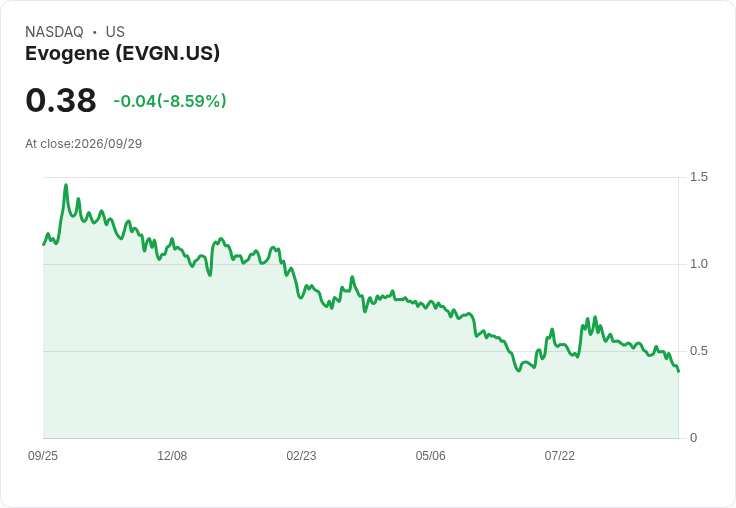736x508 pixels.
Task: Click the 07/22 date axis label
Action: (560, 456)
